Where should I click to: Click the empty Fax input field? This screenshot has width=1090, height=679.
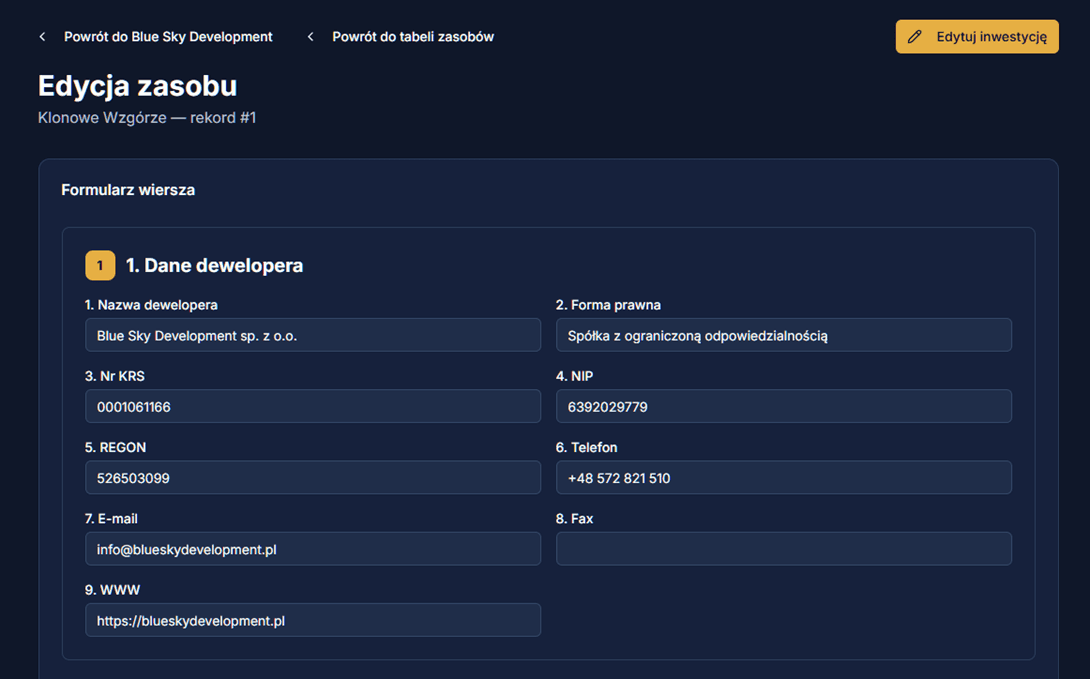point(783,549)
